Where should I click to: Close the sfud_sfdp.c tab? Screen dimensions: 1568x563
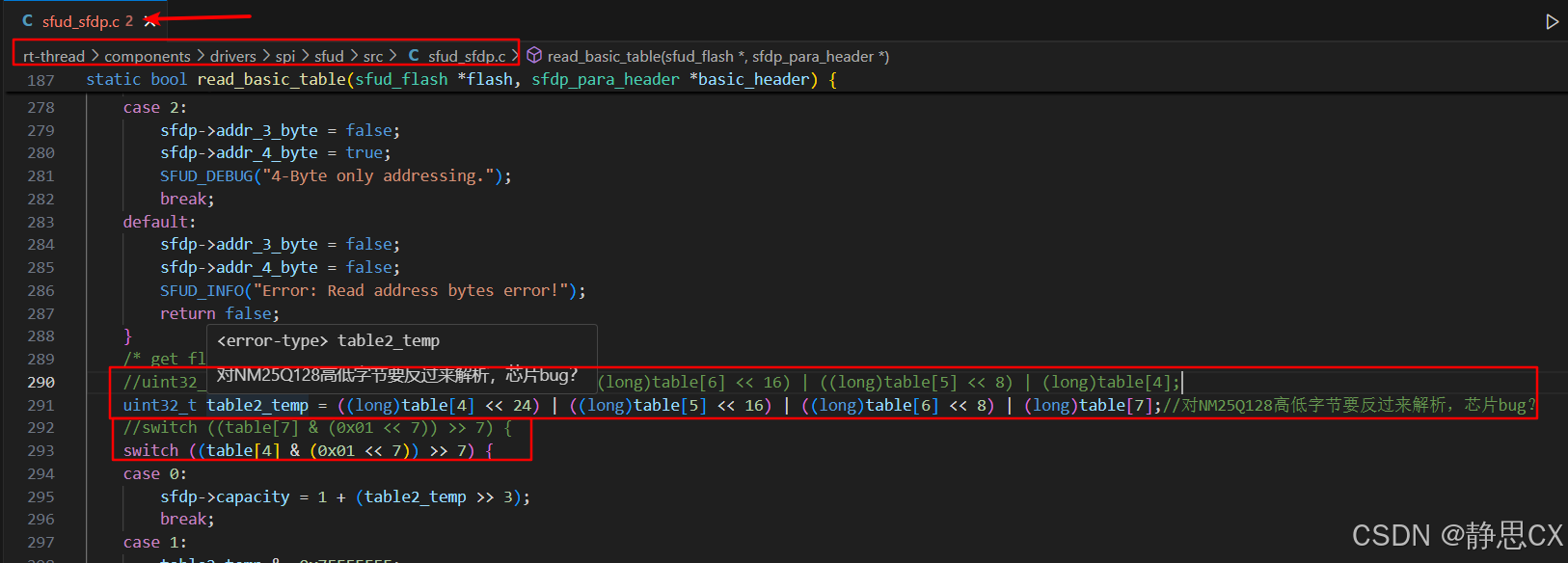pos(149,20)
